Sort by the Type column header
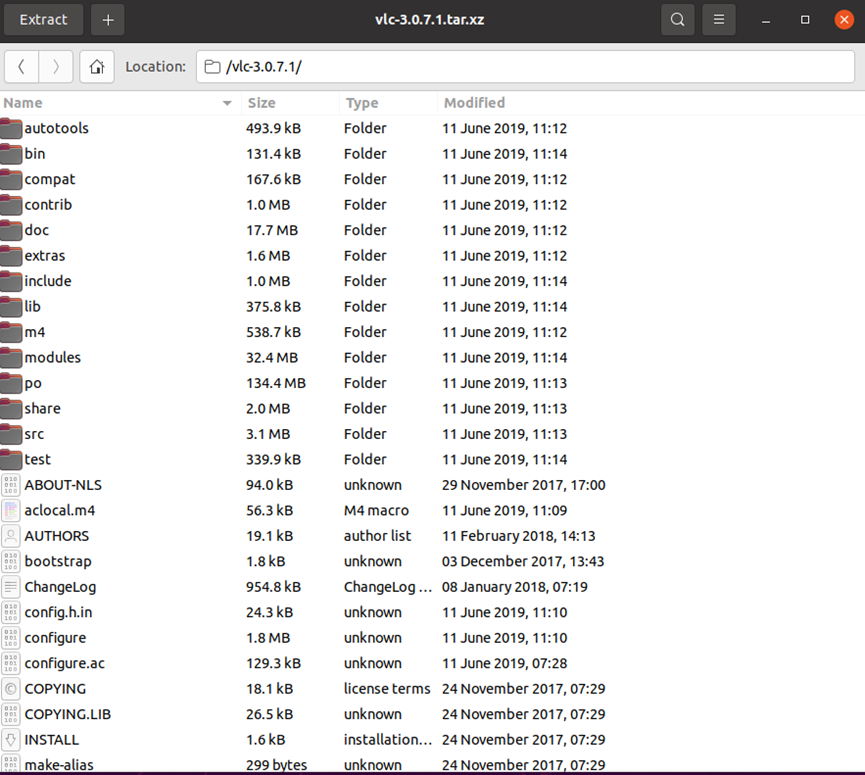Image resolution: width=865 pixels, height=775 pixels. (x=388, y=103)
